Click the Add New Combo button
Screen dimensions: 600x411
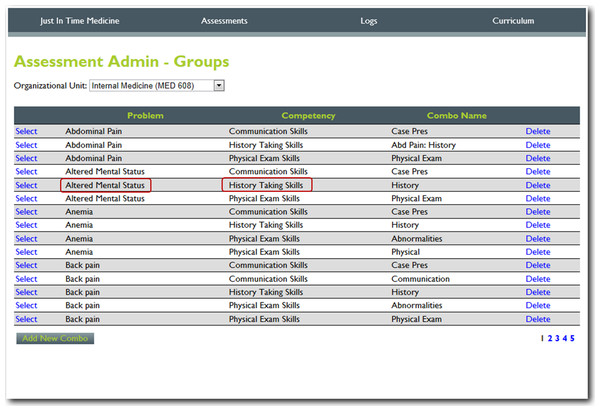(55, 338)
